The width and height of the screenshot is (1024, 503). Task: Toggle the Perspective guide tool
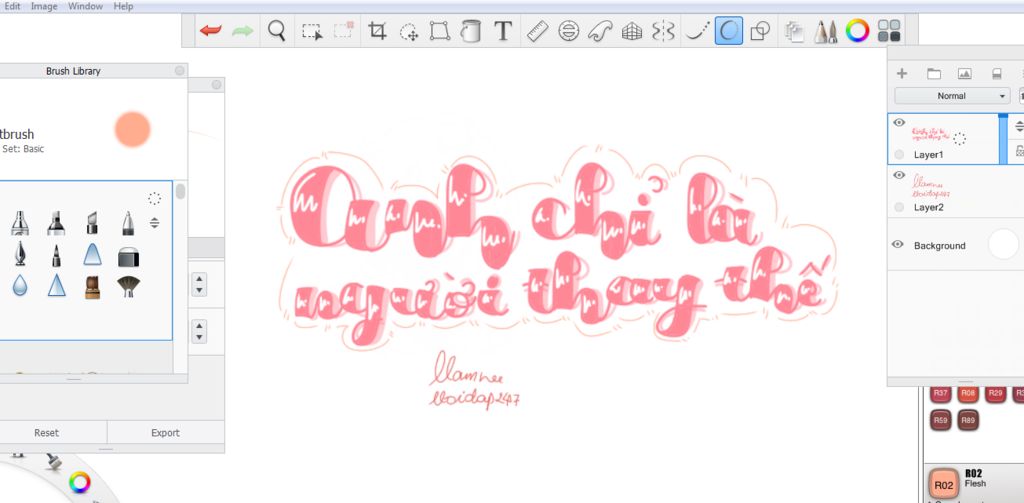(x=632, y=31)
